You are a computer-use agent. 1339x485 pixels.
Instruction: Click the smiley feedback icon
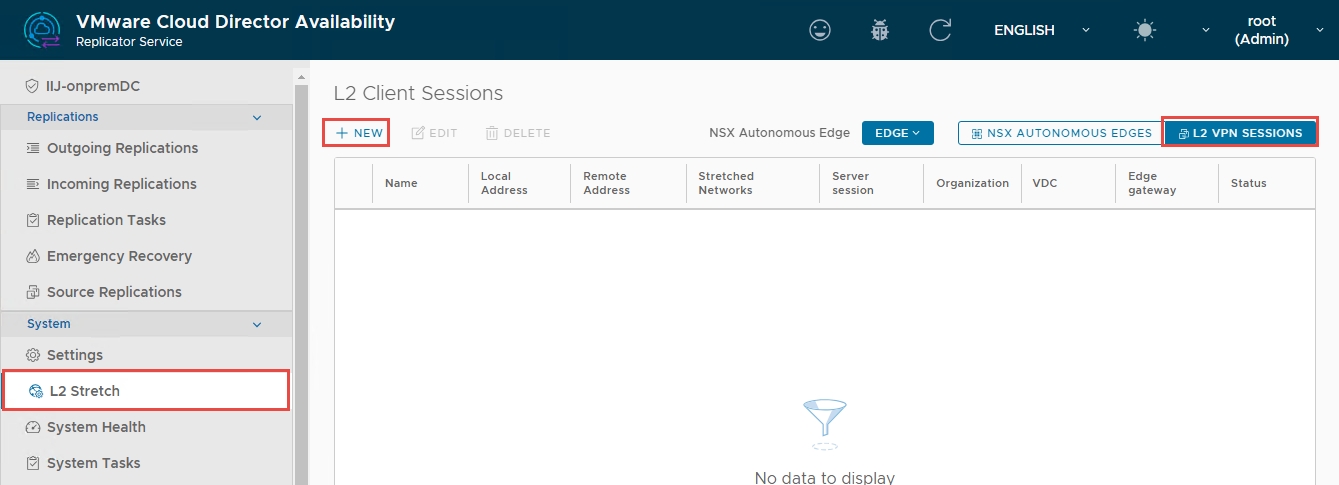[x=820, y=30]
